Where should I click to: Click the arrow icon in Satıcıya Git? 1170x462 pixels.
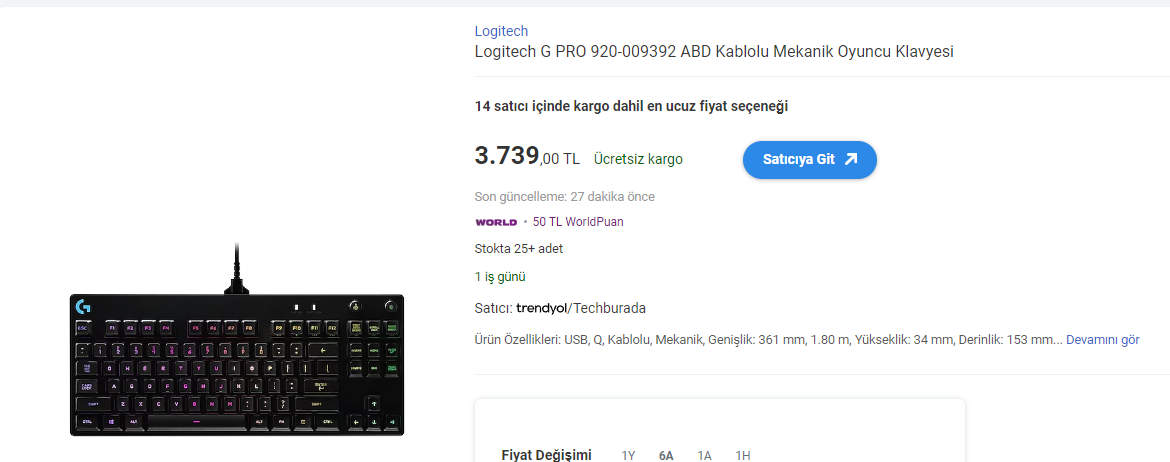point(851,160)
